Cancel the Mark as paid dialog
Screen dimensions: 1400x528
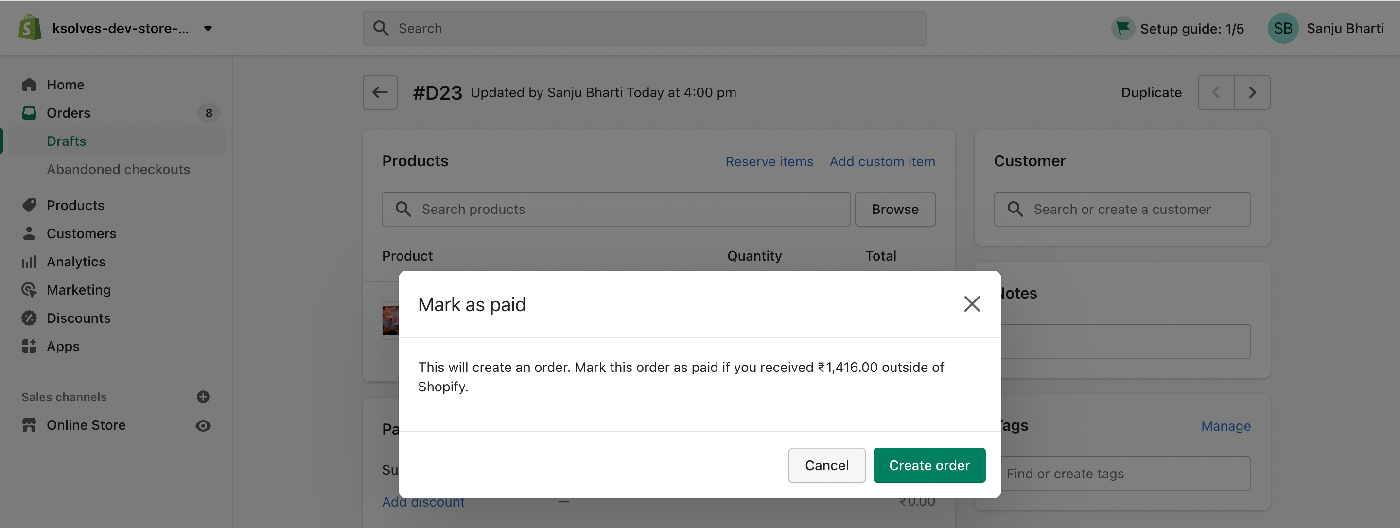pos(827,465)
